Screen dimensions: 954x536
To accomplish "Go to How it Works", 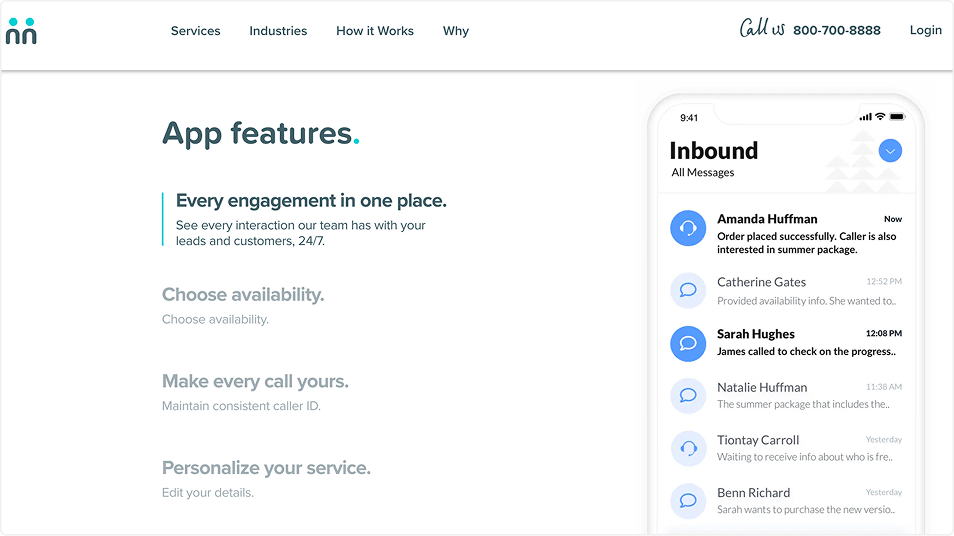I will tap(375, 31).
